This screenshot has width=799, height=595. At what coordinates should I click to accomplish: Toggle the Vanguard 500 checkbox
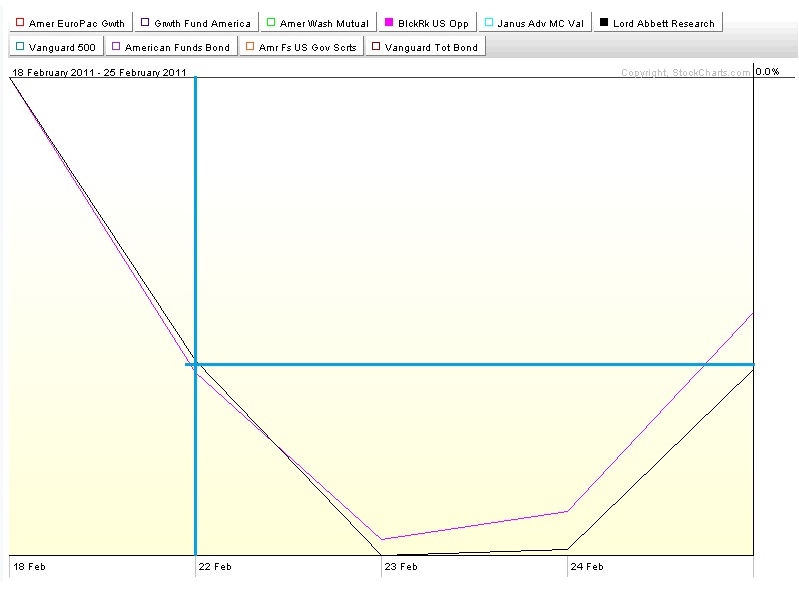coord(20,46)
